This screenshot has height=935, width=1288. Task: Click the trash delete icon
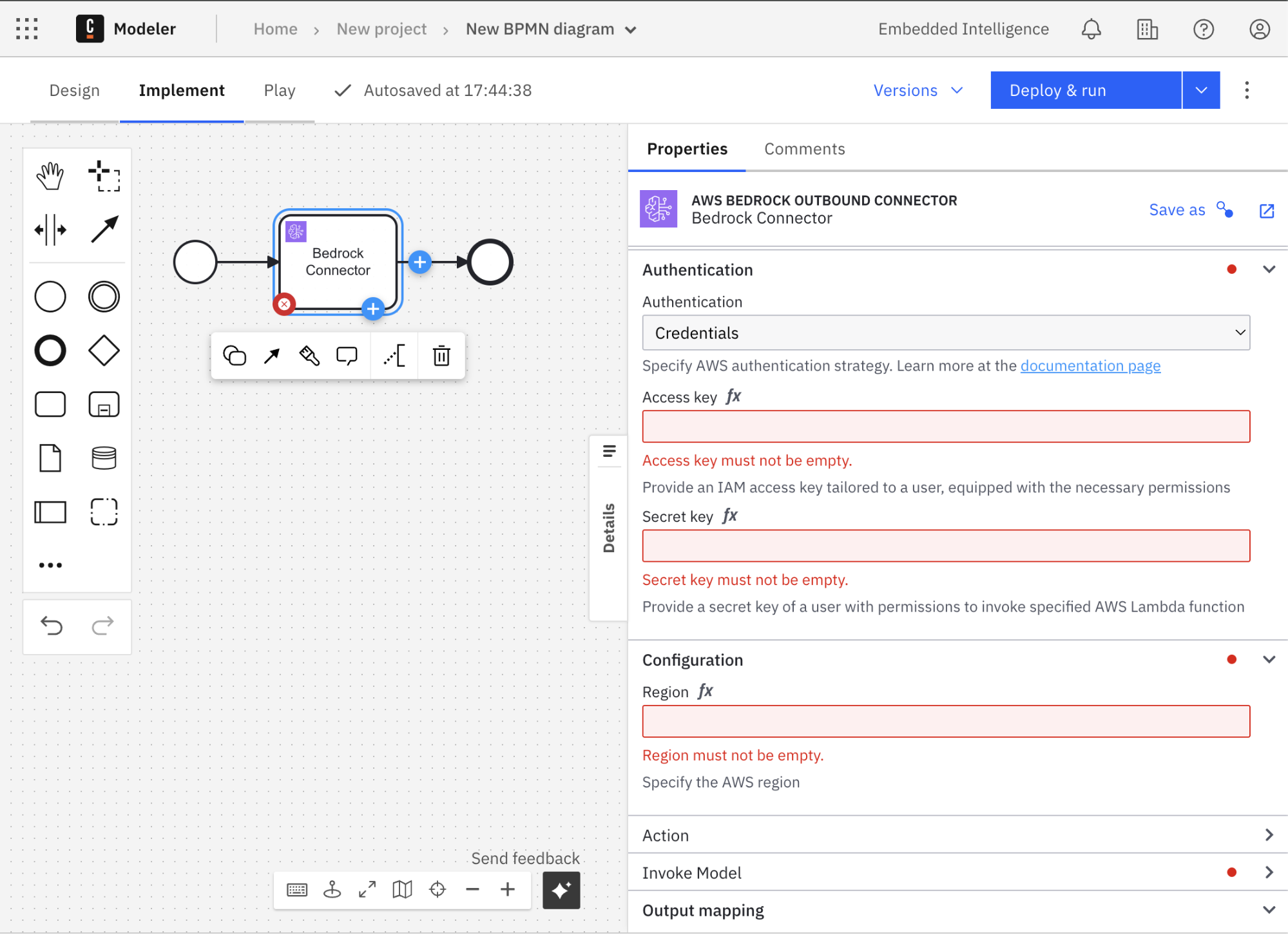(441, 356)
